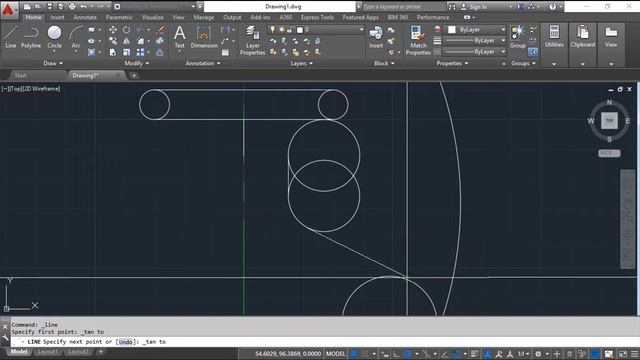
Task: Switch to the Parametric ribbon tab
Action: [x=119, y=18]
